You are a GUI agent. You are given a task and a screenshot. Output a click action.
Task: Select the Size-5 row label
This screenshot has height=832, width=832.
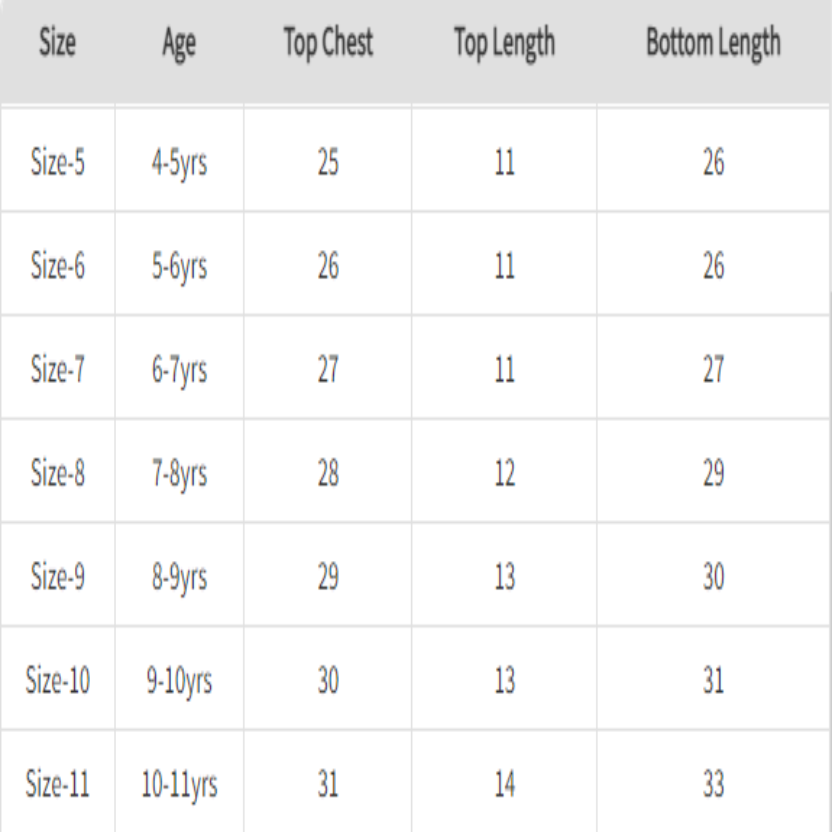point(58,163)
